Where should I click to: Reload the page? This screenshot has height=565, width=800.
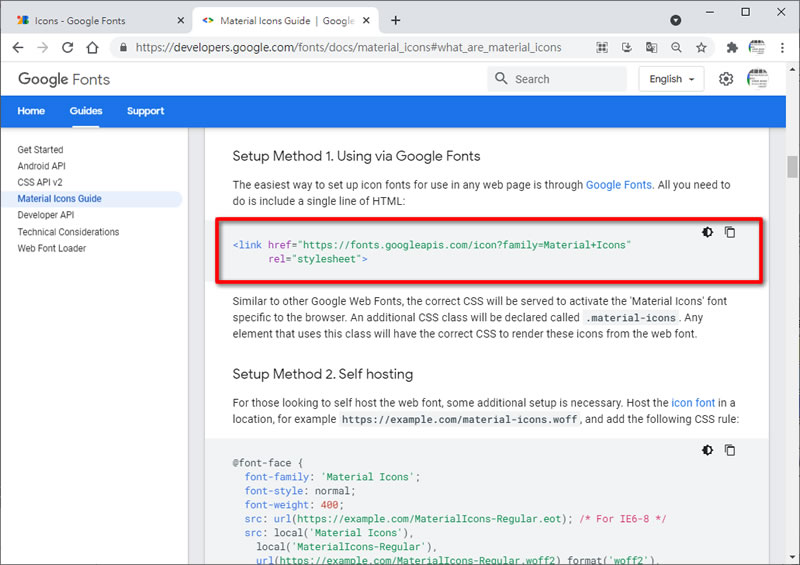pyautogui.click(x=67, y=47)
